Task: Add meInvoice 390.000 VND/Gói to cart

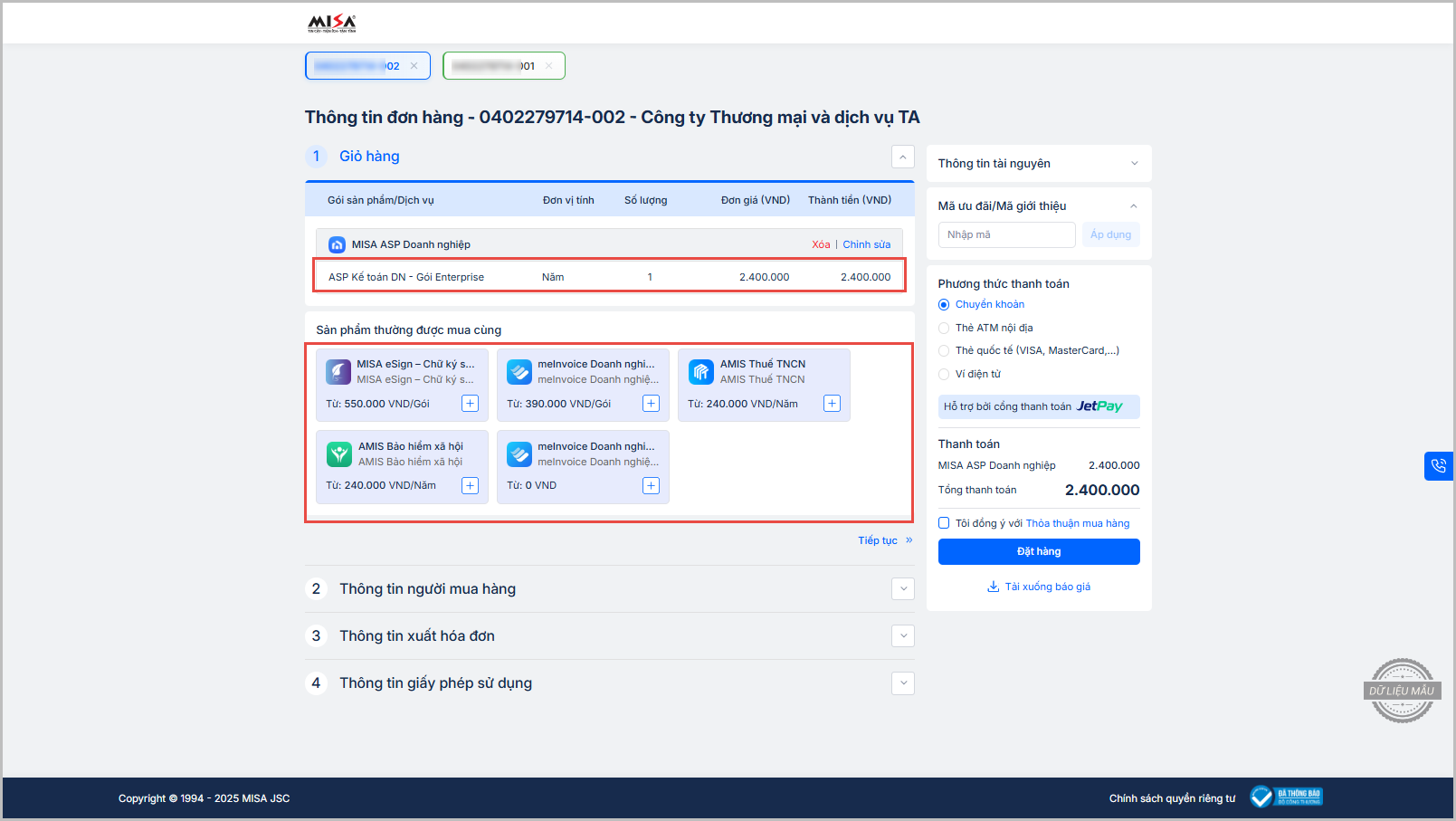Action: [652, 404]
